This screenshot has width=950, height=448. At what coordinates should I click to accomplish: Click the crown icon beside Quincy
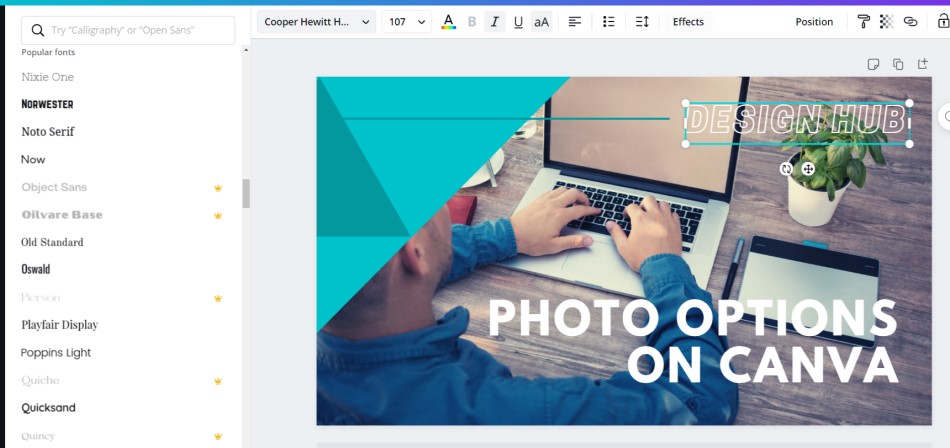[x=218, y=436]
